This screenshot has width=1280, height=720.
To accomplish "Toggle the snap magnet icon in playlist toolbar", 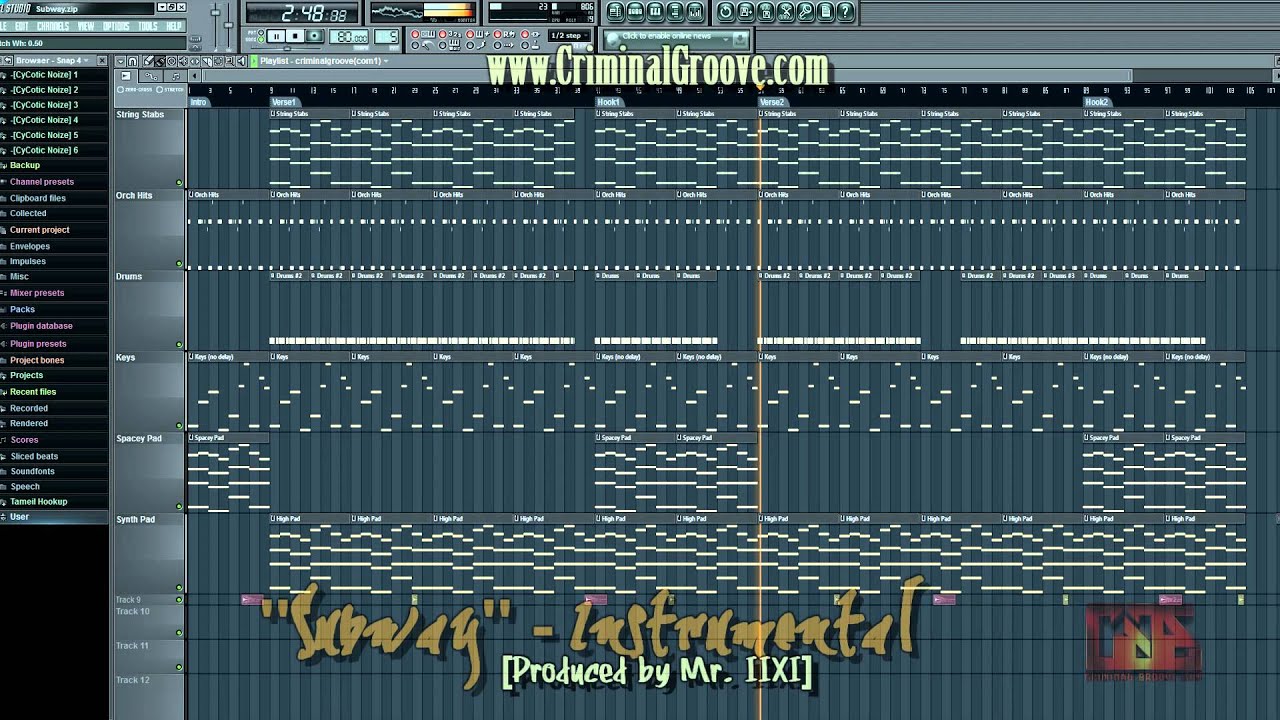I will pos(132,61).
